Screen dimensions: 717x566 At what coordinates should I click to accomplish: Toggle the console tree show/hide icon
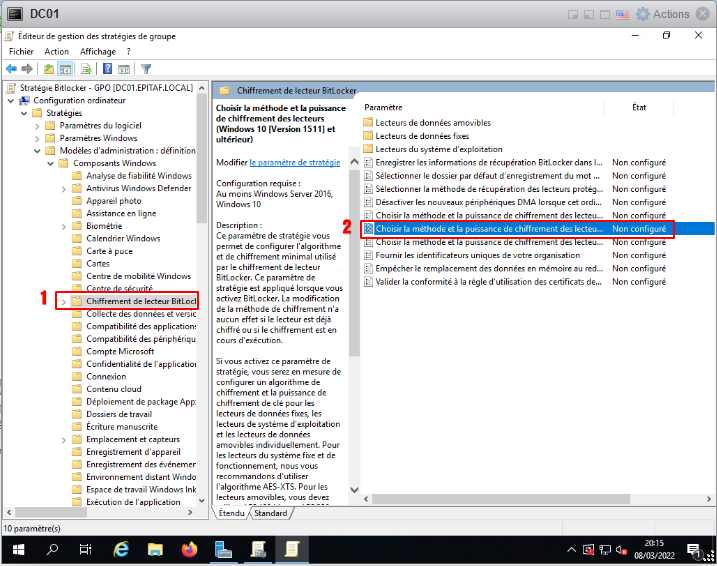coord(65,69)
